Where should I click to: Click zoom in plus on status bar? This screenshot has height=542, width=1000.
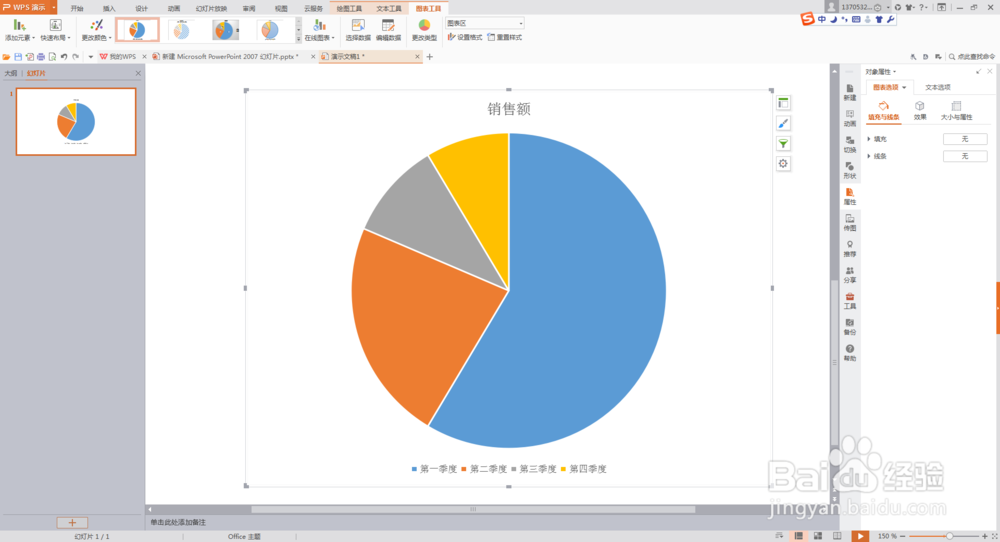click(x=985, y=536)
